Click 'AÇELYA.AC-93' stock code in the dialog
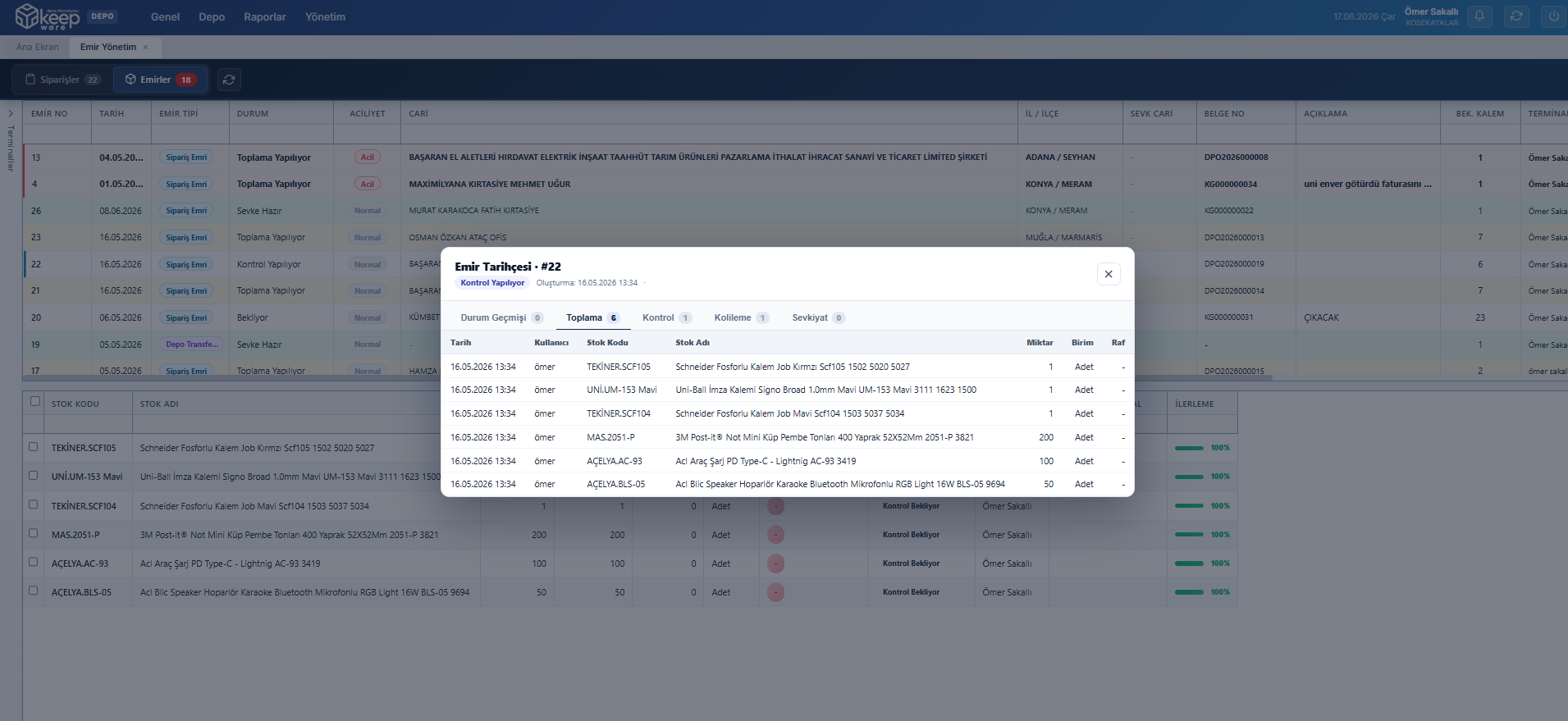The height and width of the screenshot is (721, 1568). (615, 461)
